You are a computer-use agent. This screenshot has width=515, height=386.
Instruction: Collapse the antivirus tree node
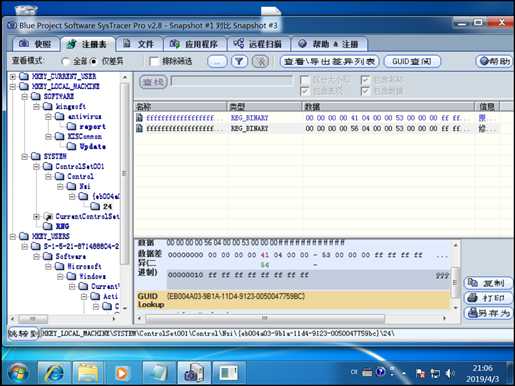point(49,116)
